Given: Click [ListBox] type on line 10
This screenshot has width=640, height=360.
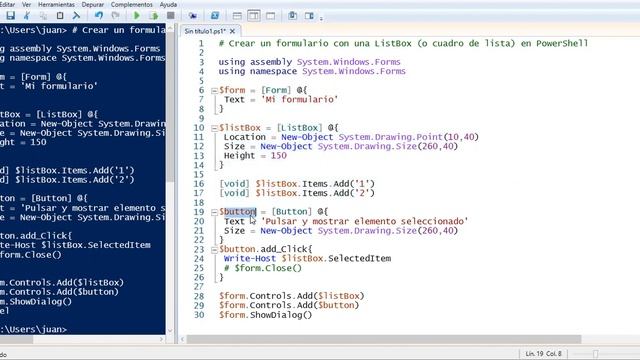Looking at the screenshot, I should 300,128.
